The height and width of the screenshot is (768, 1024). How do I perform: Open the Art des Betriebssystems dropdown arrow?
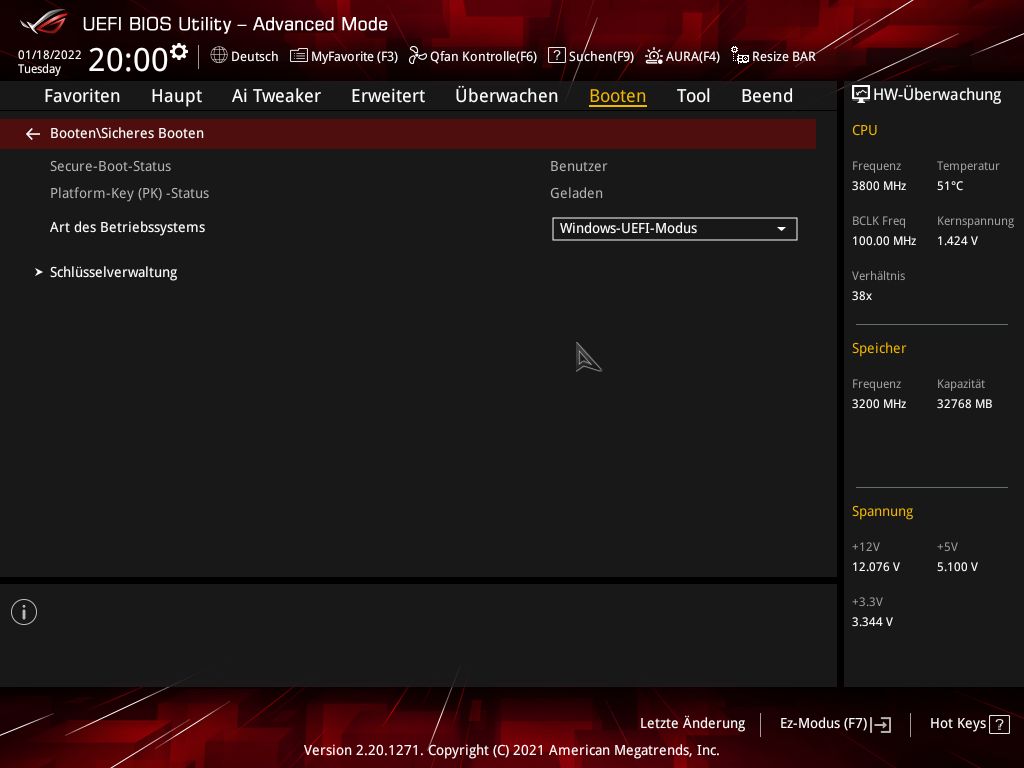pyautogui.click(x=781, y=229)
